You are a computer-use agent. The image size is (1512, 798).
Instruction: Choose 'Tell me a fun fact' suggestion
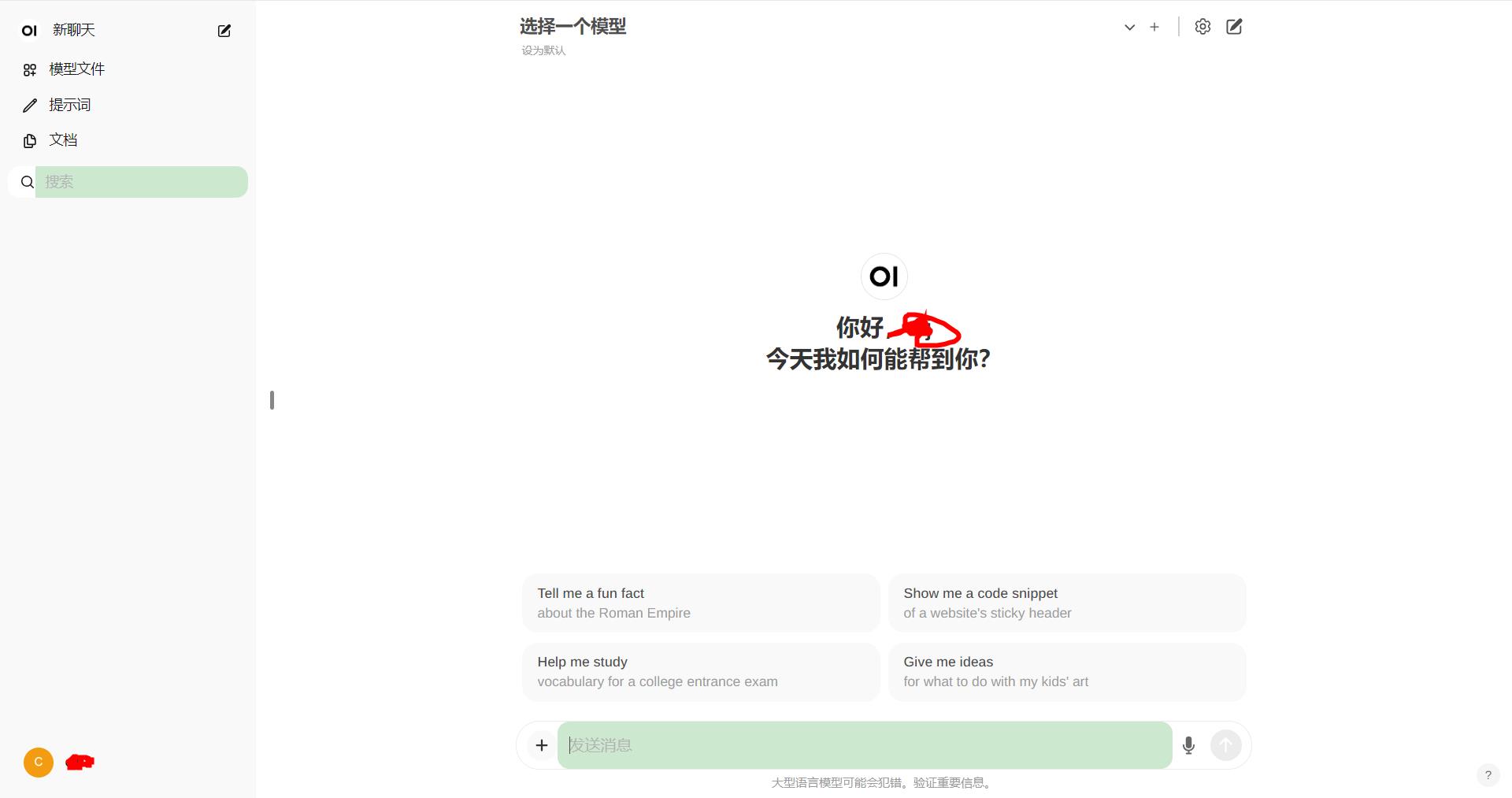[701, 603]
